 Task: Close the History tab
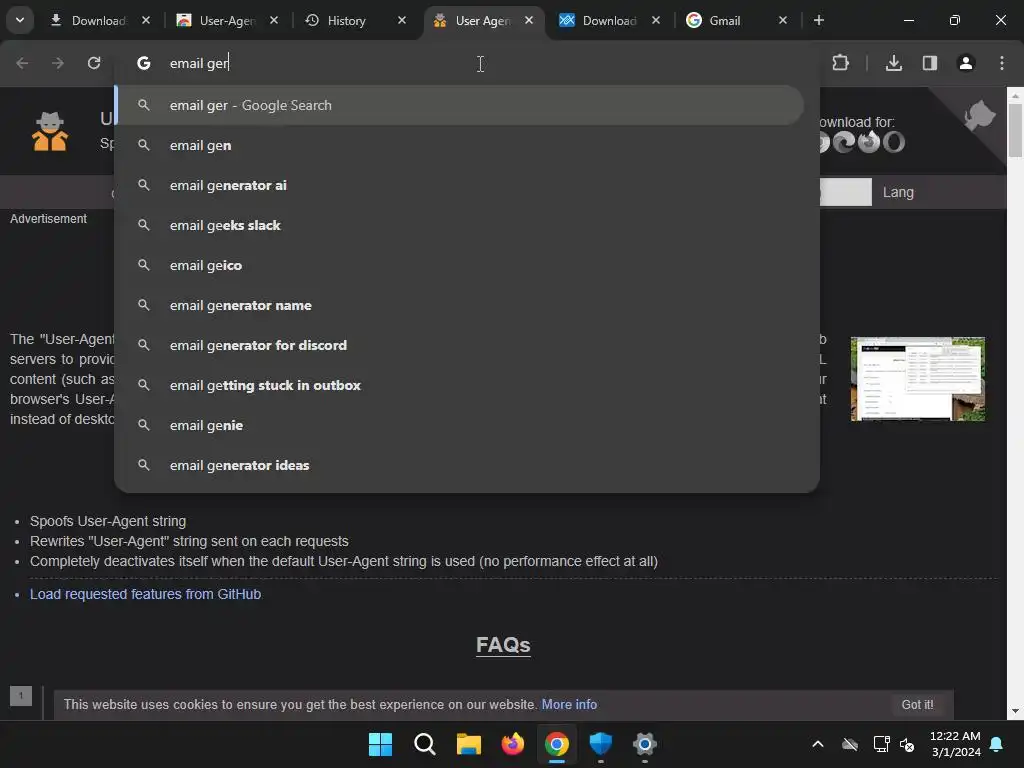402,20
